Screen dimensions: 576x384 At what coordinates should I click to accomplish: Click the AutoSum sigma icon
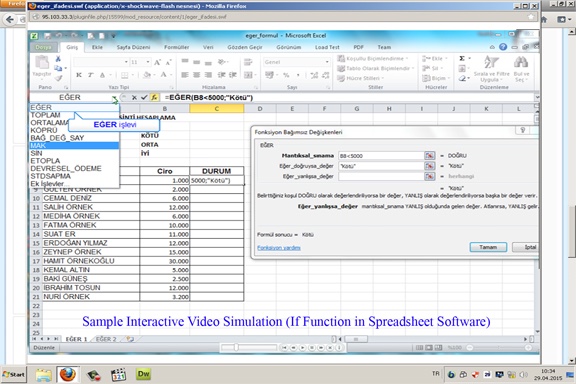click(x=462, y=58)
